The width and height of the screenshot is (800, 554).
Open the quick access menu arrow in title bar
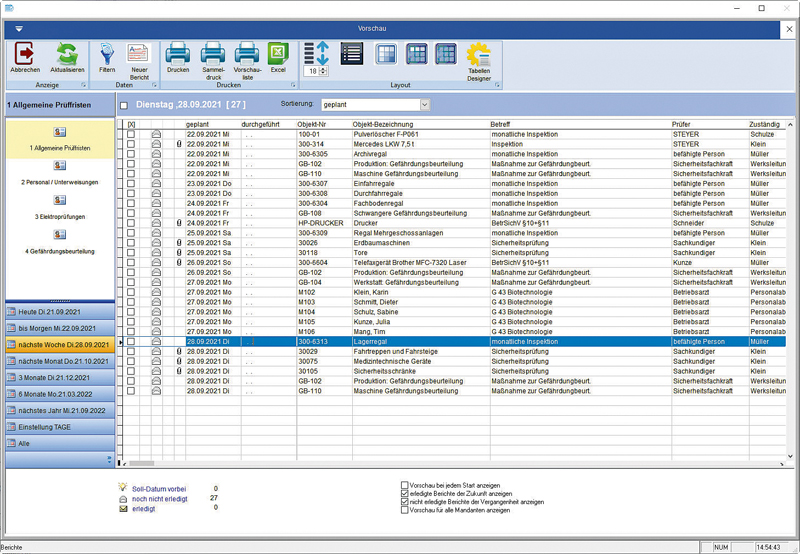click(x=18, y=28)
